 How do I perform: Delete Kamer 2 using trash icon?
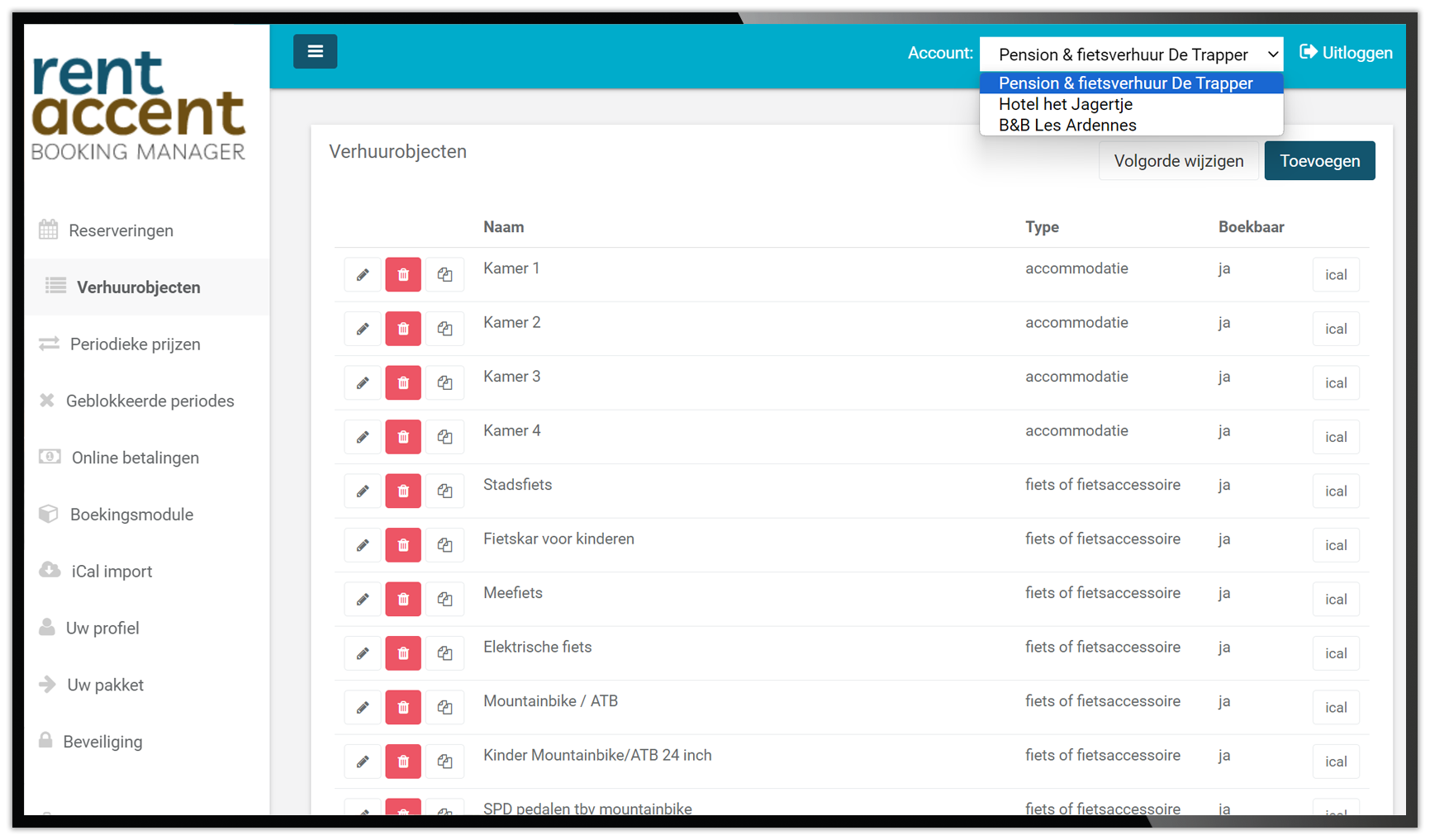click(x=403, y=329)
